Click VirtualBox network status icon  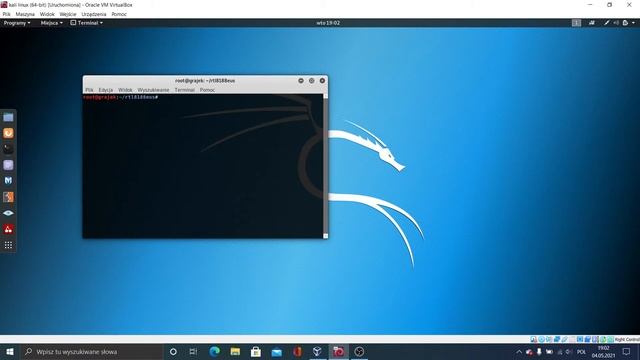(557, 339)
